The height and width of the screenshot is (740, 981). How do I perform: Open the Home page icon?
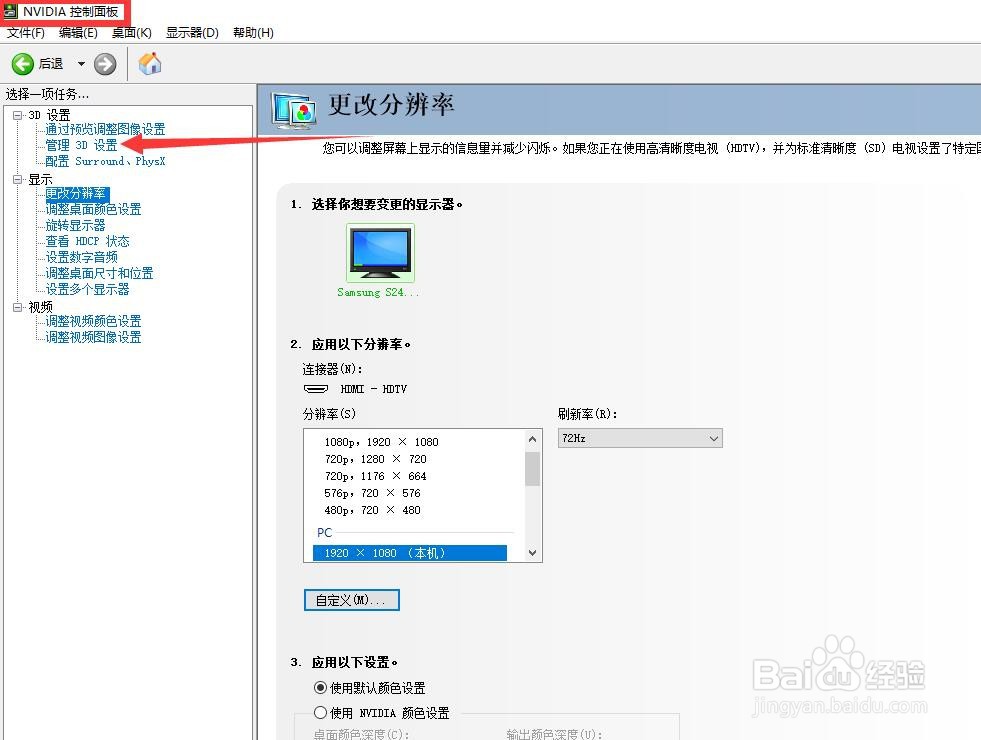(x=150, y=63)
